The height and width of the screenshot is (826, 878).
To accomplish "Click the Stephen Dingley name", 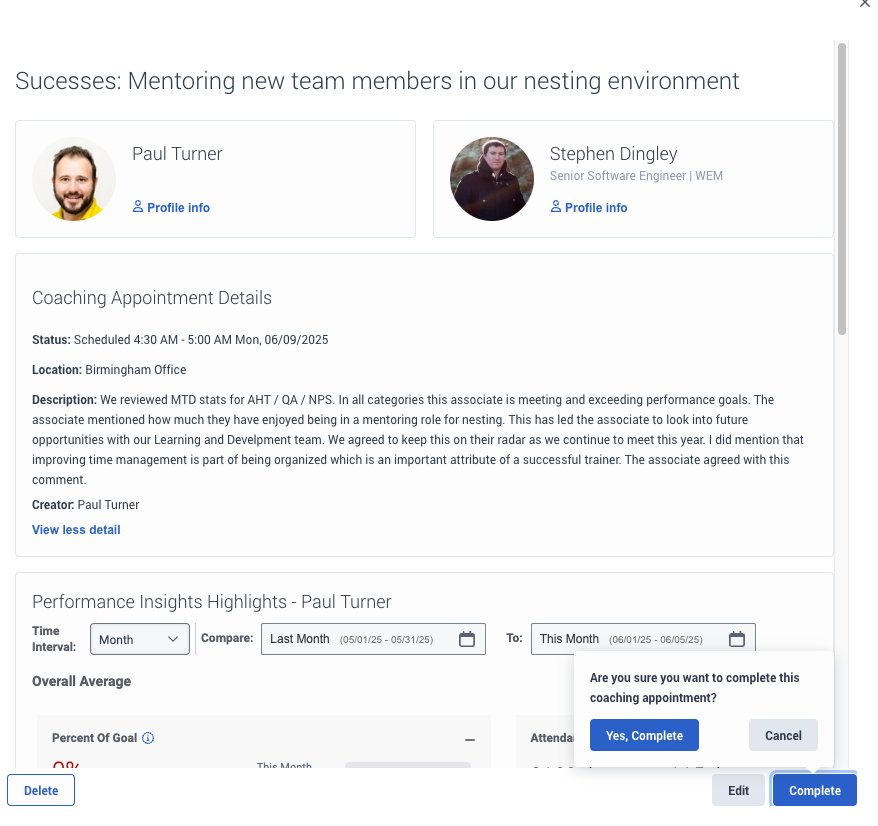I will (613, 153).
